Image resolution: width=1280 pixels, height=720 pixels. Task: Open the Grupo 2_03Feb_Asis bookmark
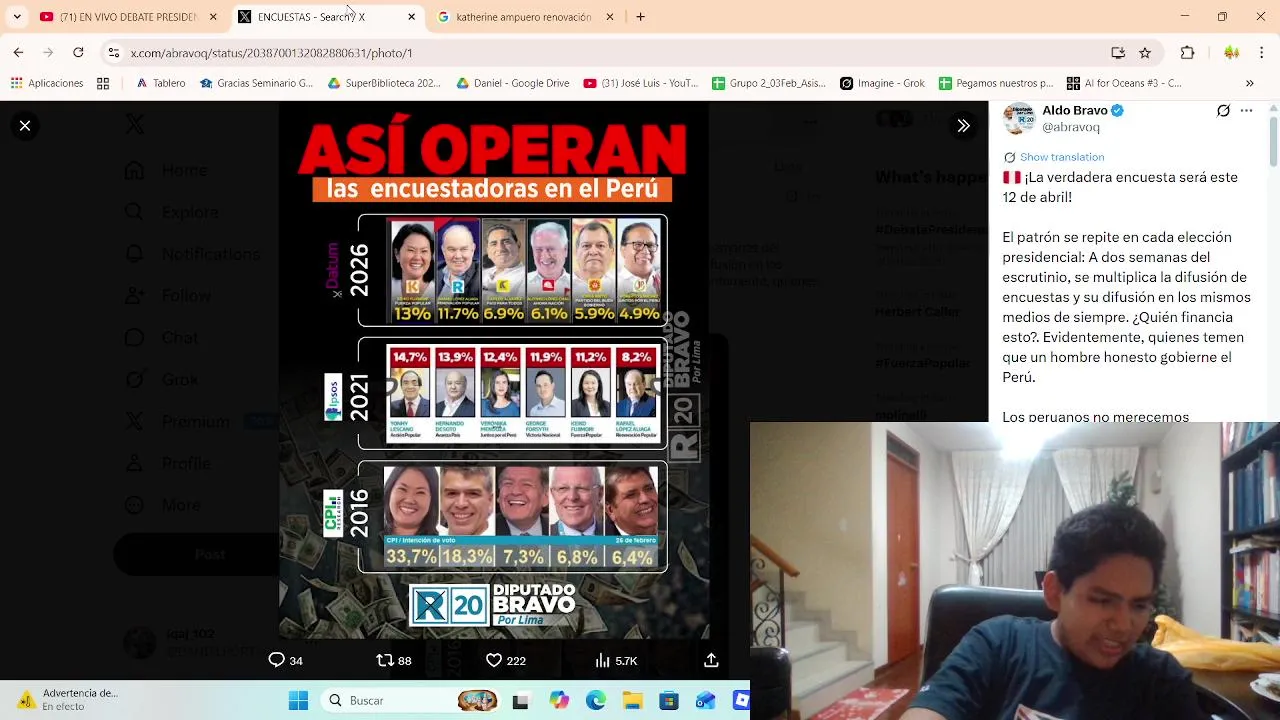[x=769, y=83]
